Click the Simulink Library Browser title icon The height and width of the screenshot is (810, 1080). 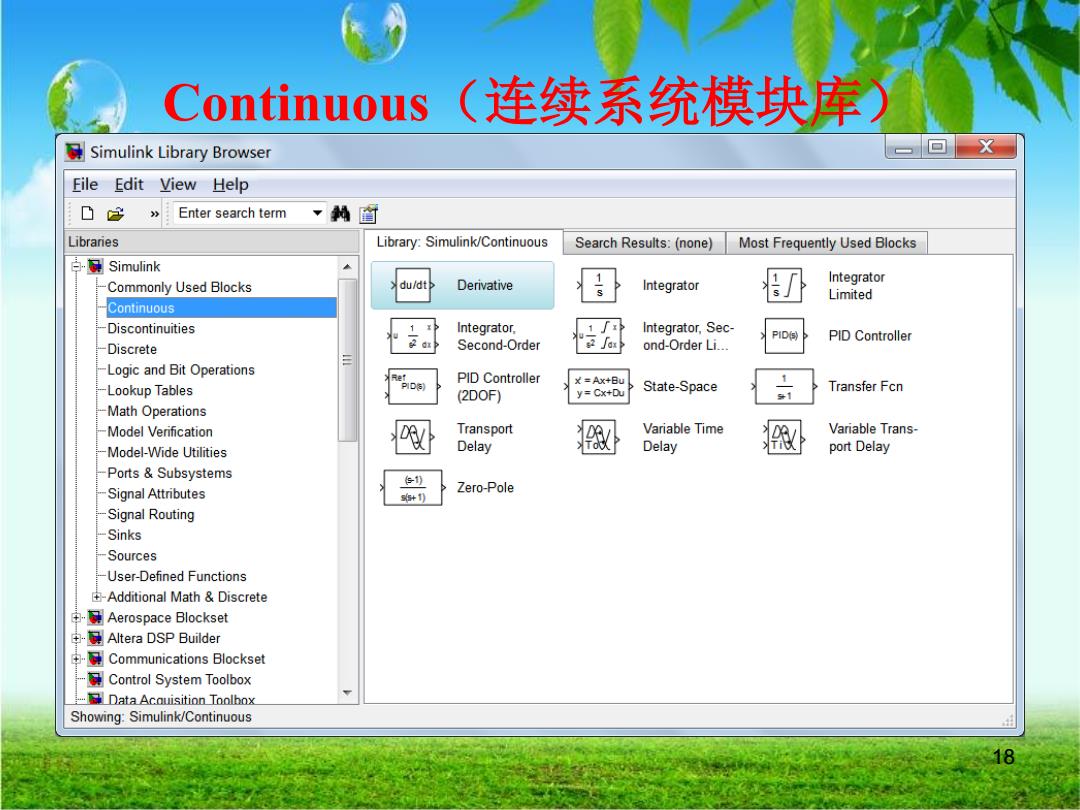click(x=74, y=152)
